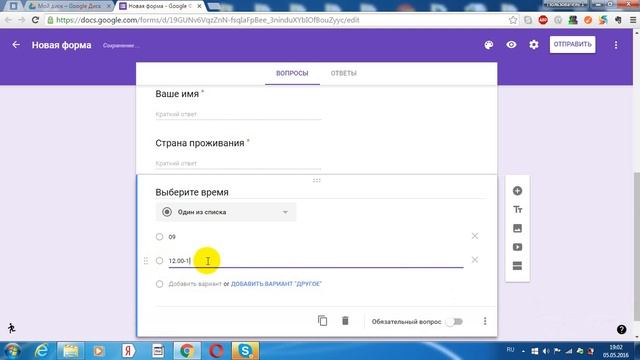Open the header three-dot more menu

pos(616,45)
